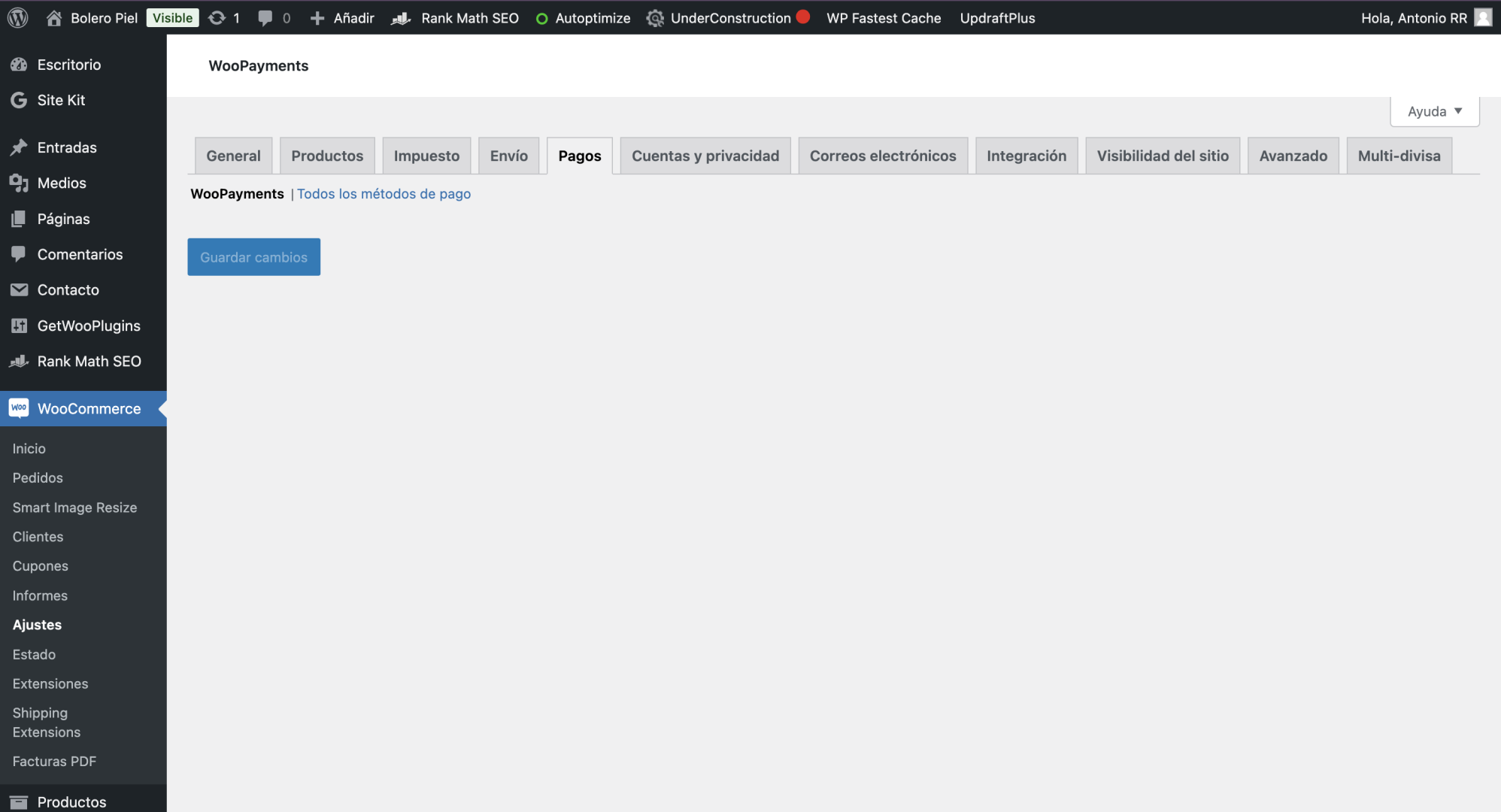Switch to the General settings tab
Screen dimensions: 1501x812
pos(233,156)
